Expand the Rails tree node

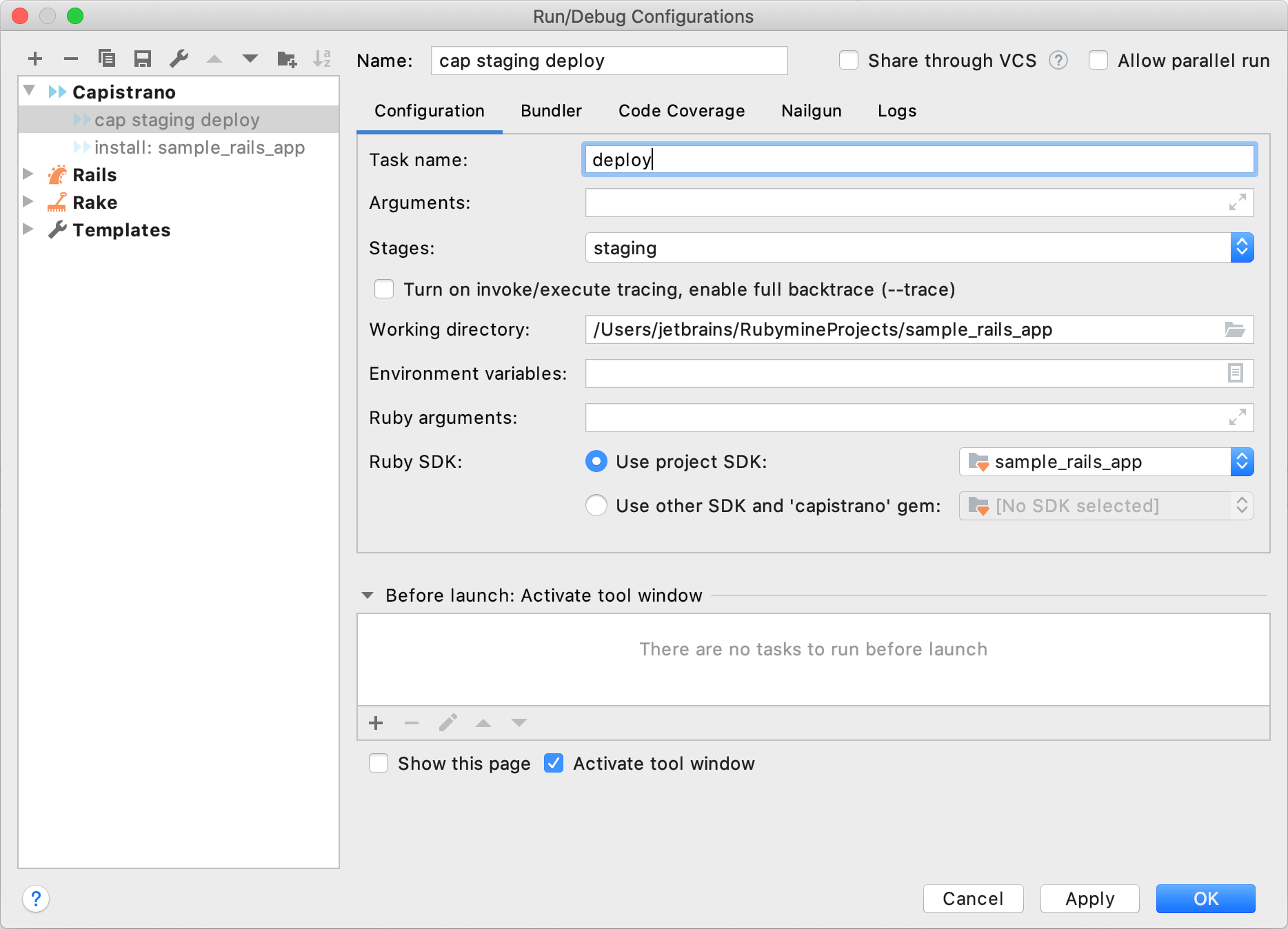point(28,174)
